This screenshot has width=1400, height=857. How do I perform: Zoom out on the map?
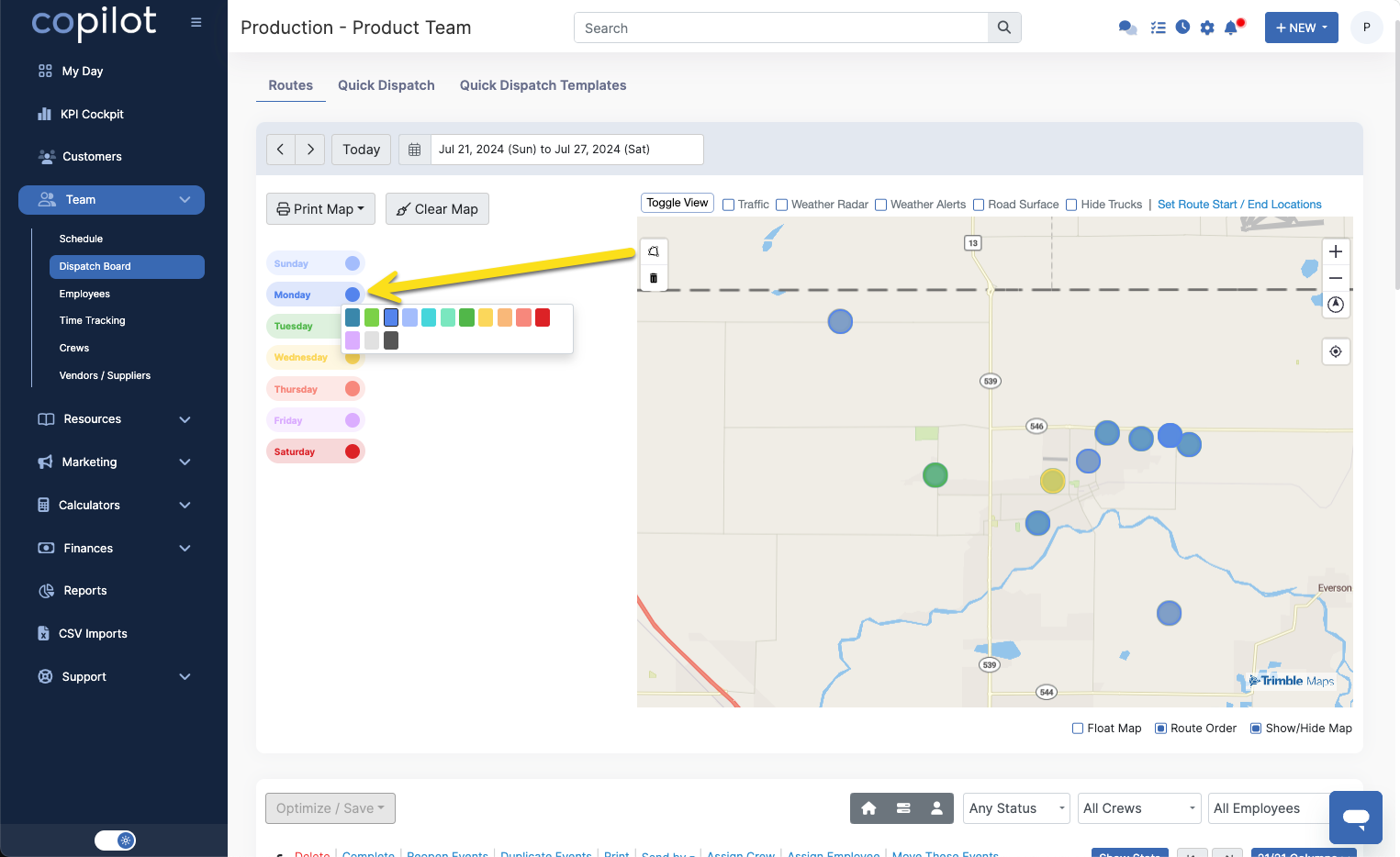[x=1336, y=278]
